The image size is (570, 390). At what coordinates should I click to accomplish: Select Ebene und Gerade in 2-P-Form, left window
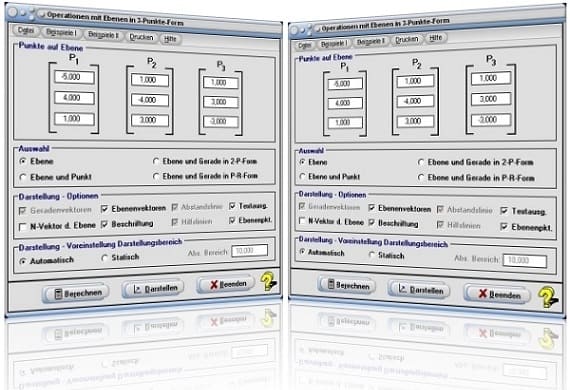[205, 161]
